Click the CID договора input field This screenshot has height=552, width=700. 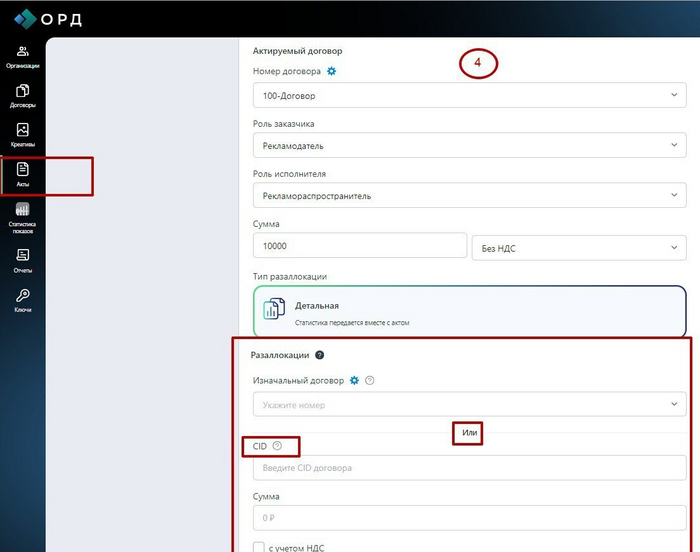[x=470, y=468]
